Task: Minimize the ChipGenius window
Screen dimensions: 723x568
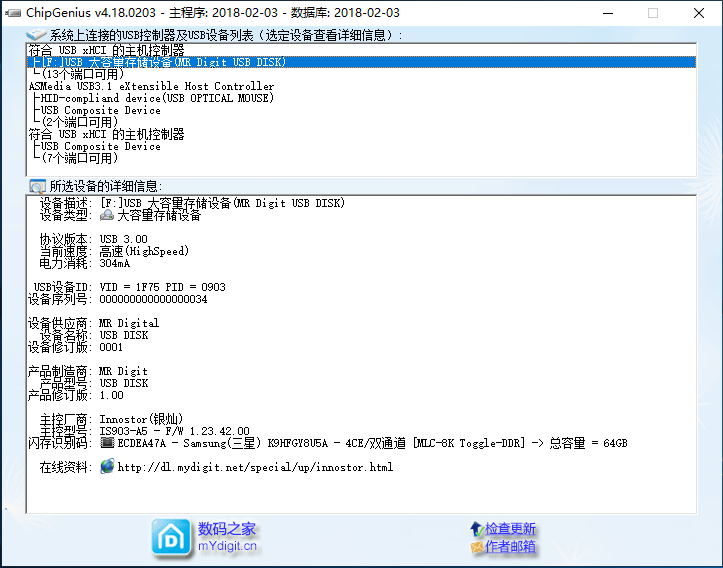Action: 607,13
